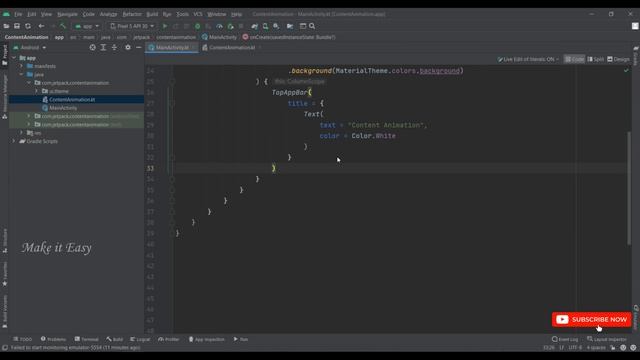Image resolution: width=640 pixels, height=360 pixels.
Task: Open the VCS menu
Action: pos(198,14)
